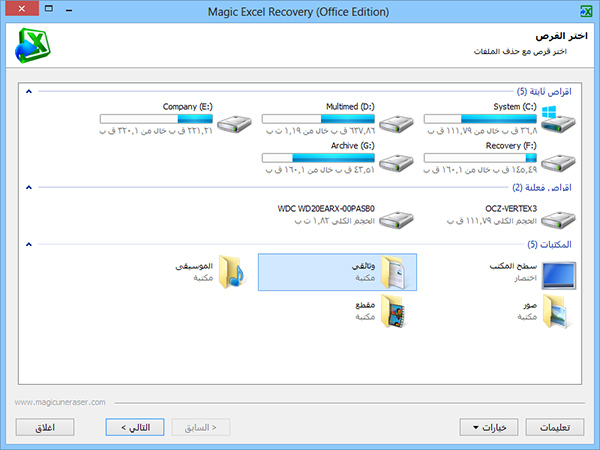Screen dimensions: 600x450
Task: Click the Recovery (F:) usage bar
Action: point(480,158)
